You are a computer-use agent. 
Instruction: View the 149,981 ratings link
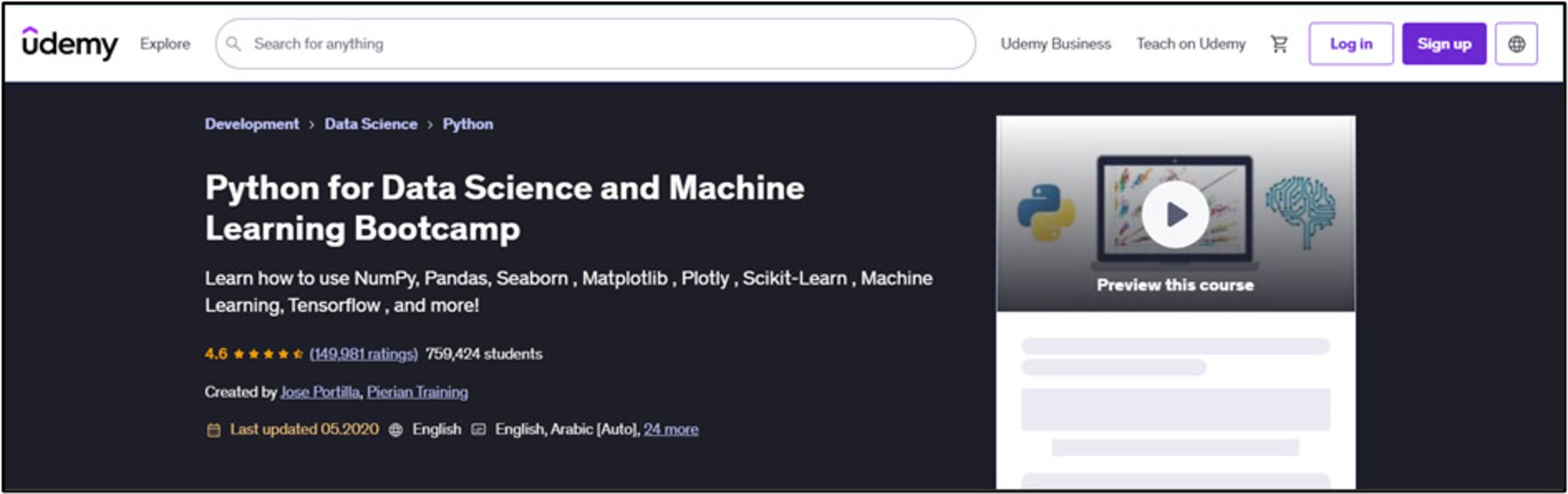[363, 354]
